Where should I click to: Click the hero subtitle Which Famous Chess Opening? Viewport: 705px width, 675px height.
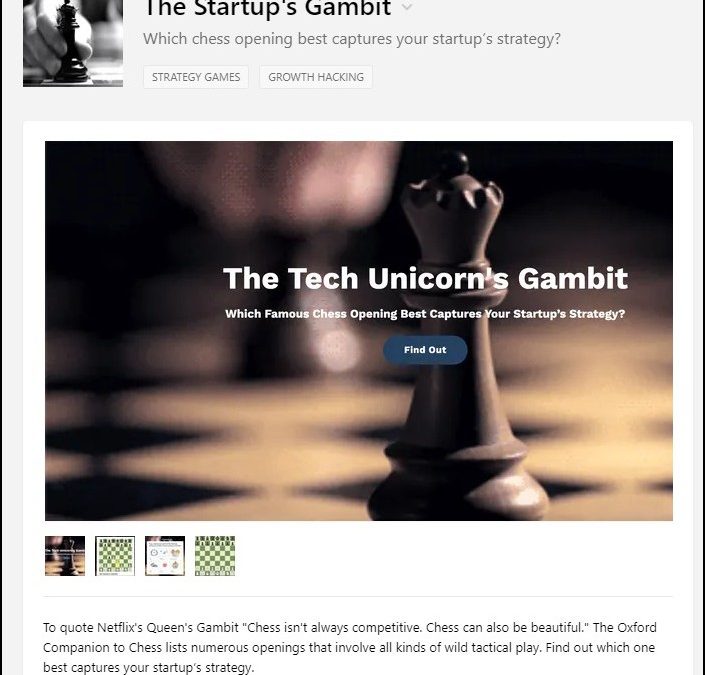click(x=425, y=314)
